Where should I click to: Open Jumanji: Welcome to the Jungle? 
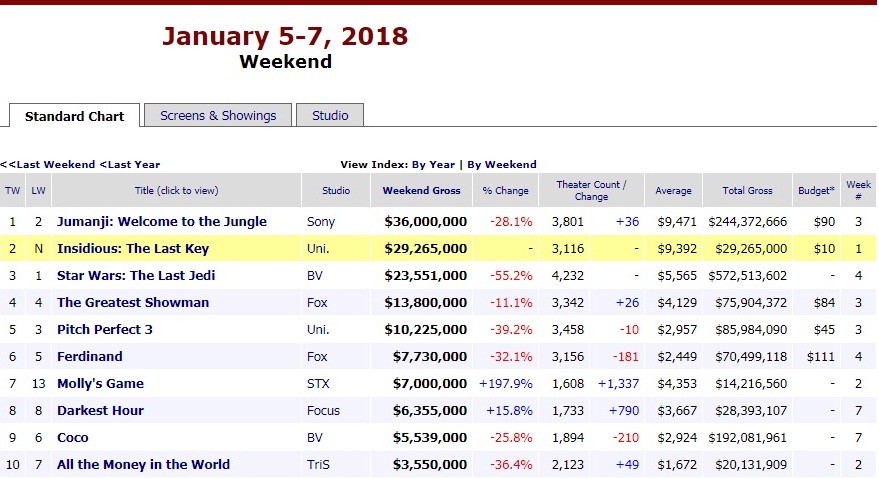point(161,221)
